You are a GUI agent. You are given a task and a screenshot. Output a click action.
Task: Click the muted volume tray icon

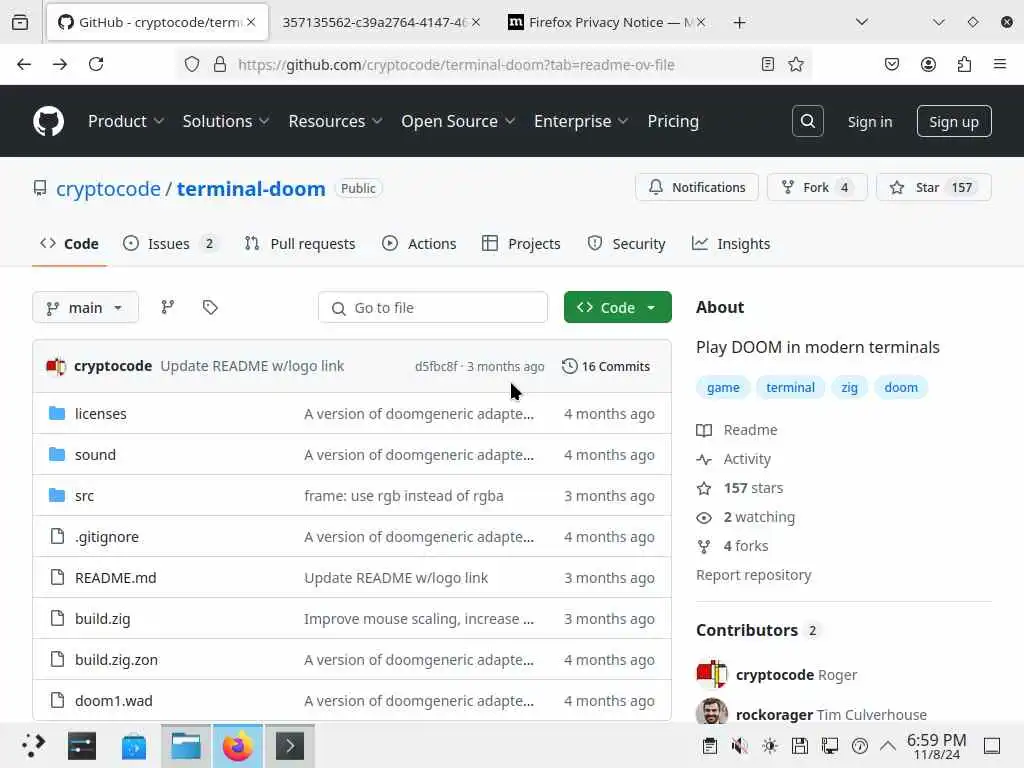point(739,746)
